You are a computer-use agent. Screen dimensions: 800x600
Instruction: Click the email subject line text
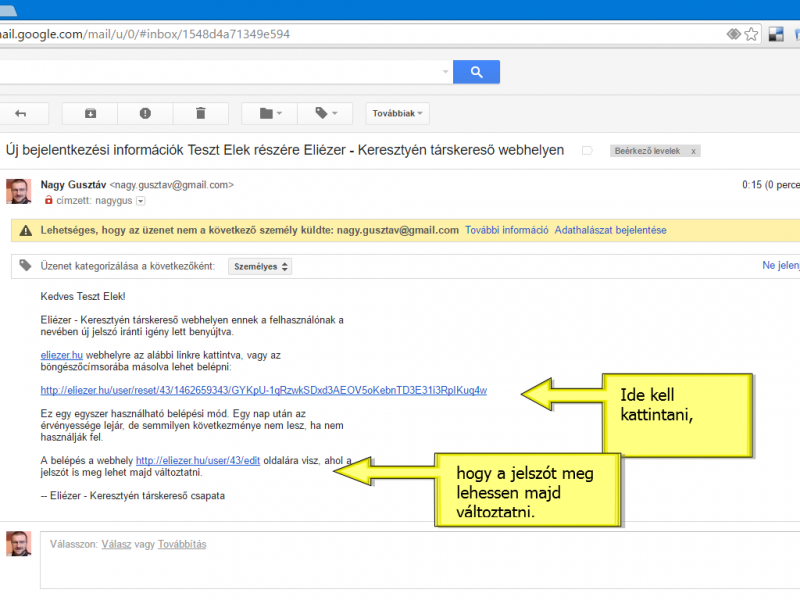285,150
